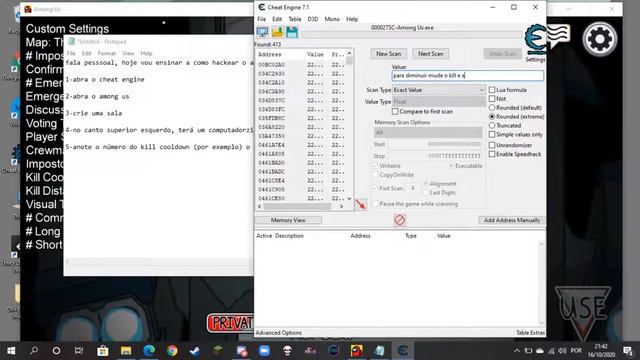Select the Truncated radio option
The image size is (640, 360).
[492, 126]
